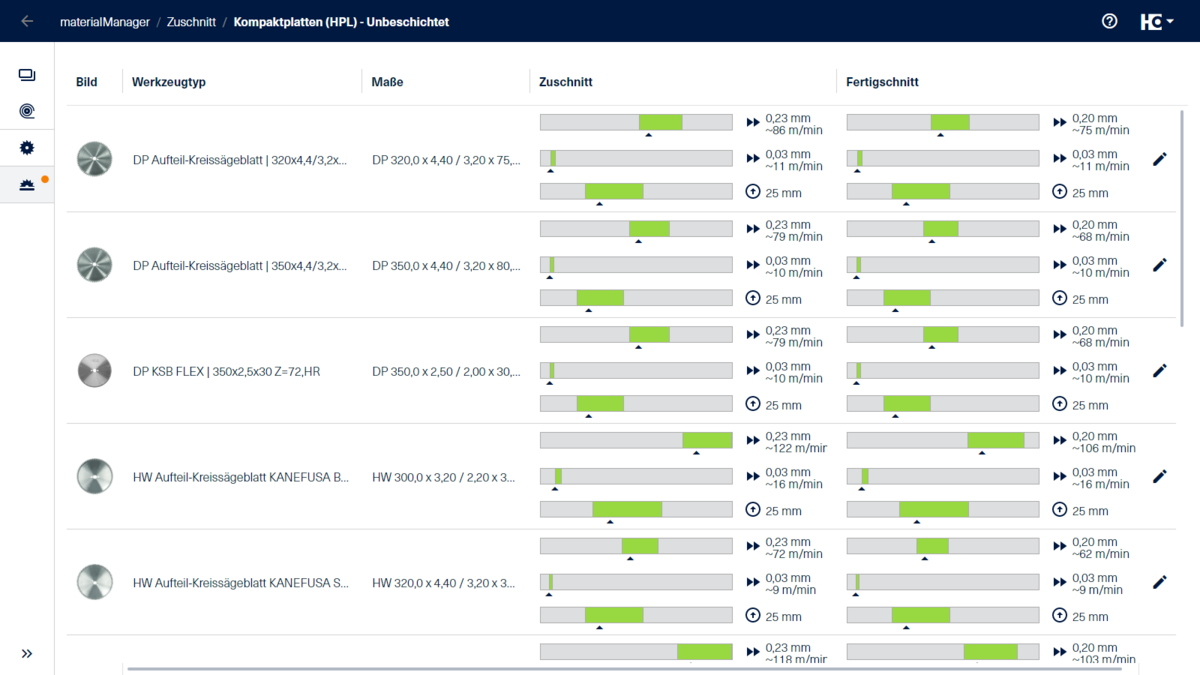Edit the DP Aufteil-Kreissägeblatt 320x4,4 row
The height and width of the screenshot is (675, 1200).
coord(1159,159)
